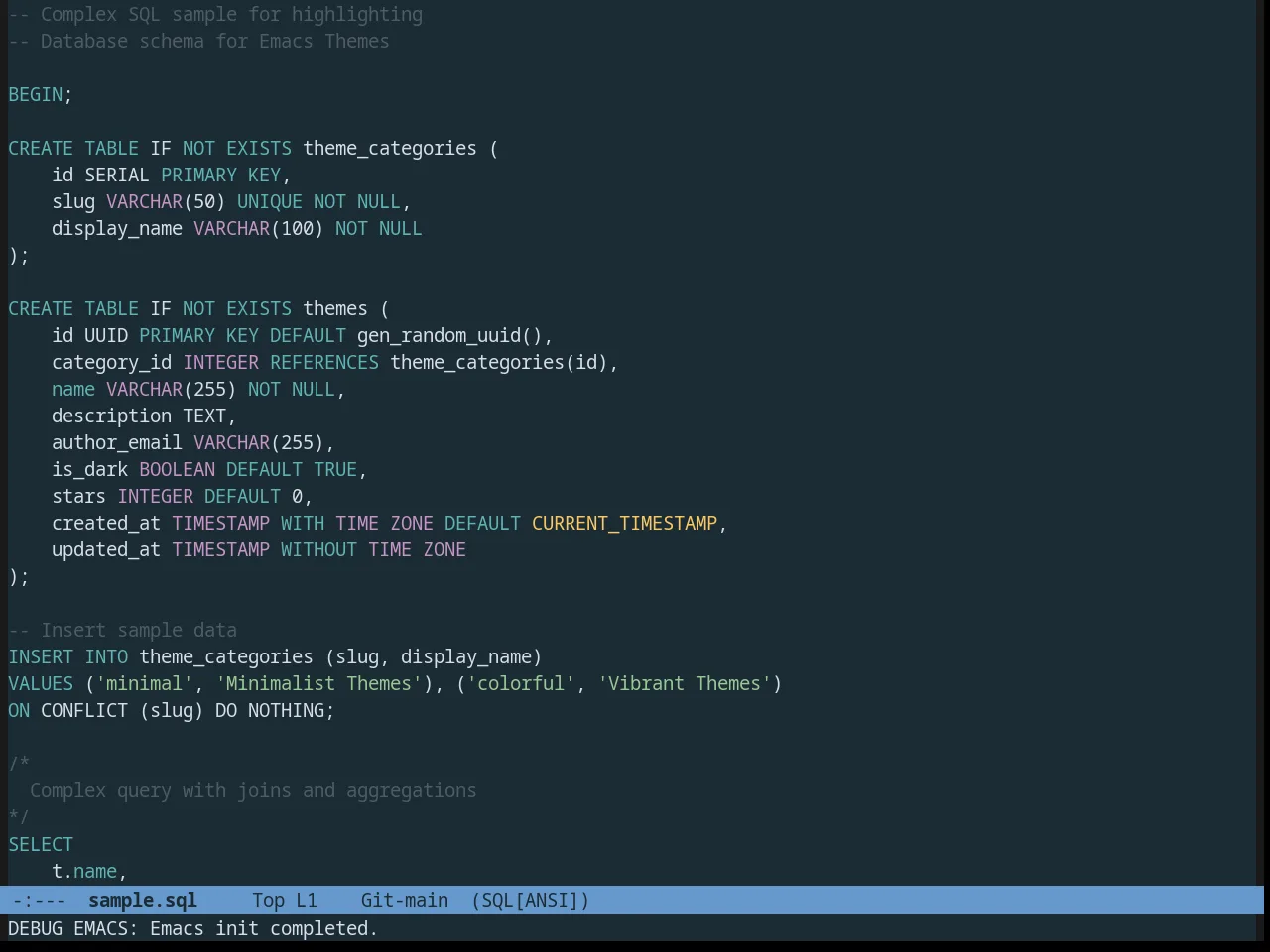Click gen_random_uuid() function call
The width and height of the screenshot is (1270, 952).
(449, 335)
